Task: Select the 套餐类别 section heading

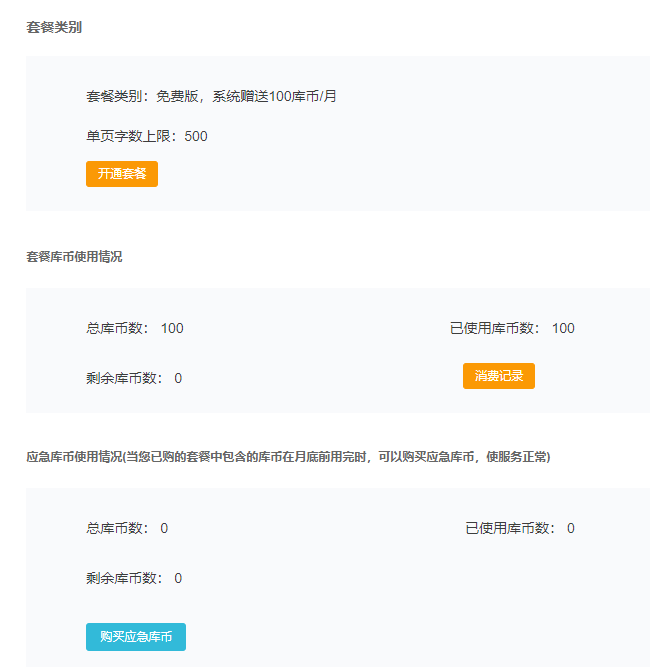Action: (54, 27)
